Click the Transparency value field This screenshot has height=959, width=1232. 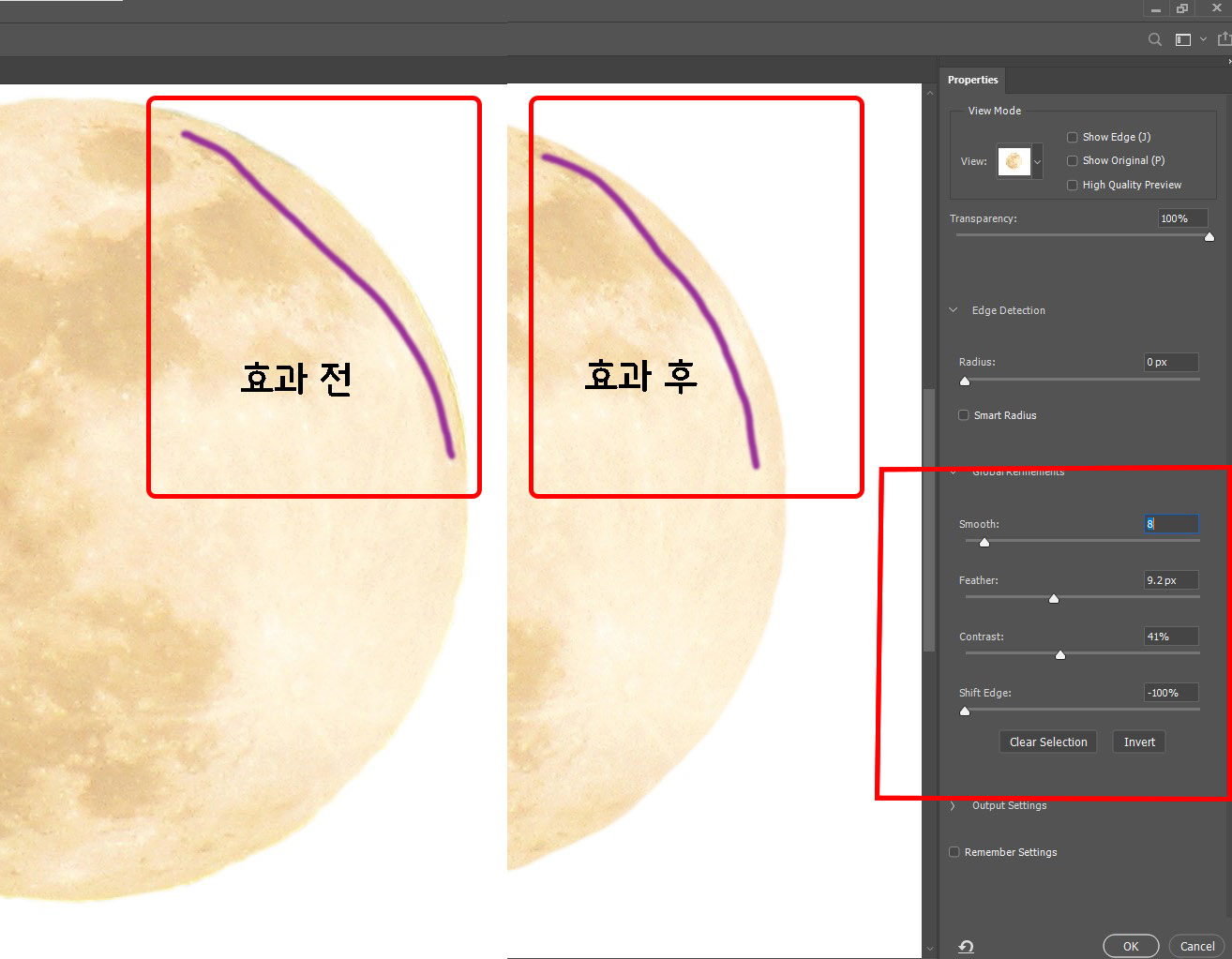coord(1183,218)
